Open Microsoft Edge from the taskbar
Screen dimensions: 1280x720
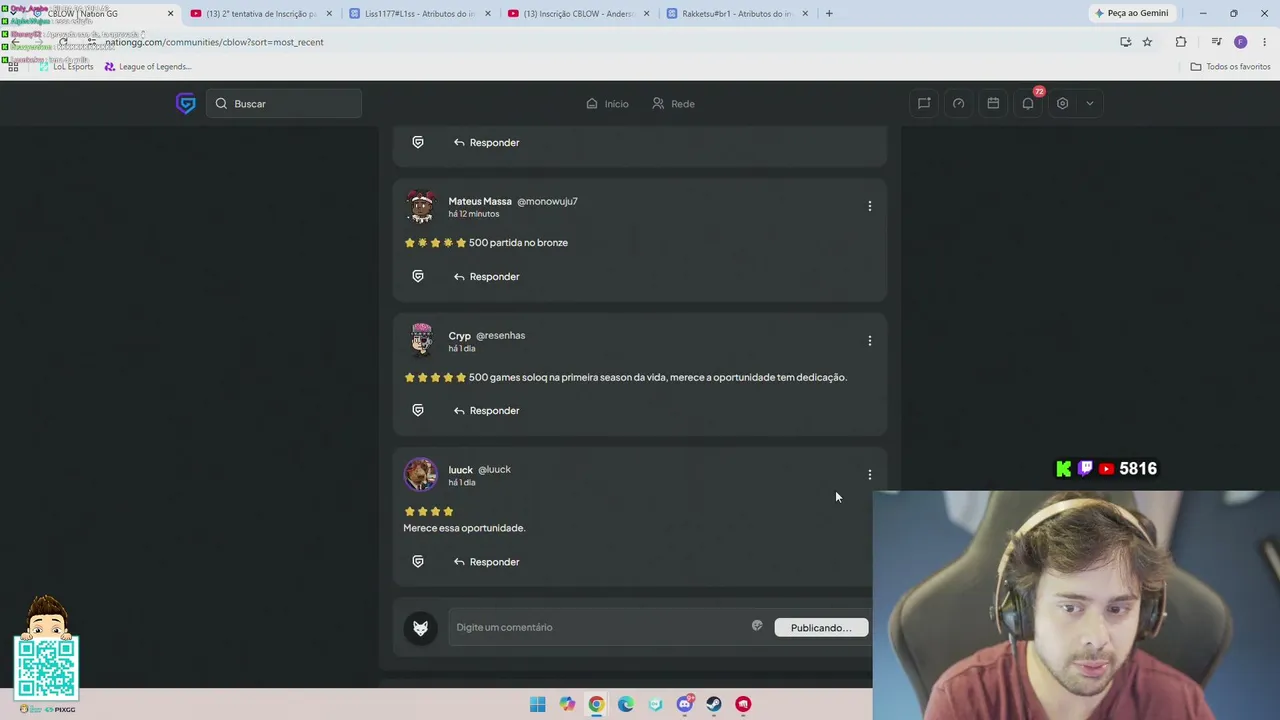point(626,704)
